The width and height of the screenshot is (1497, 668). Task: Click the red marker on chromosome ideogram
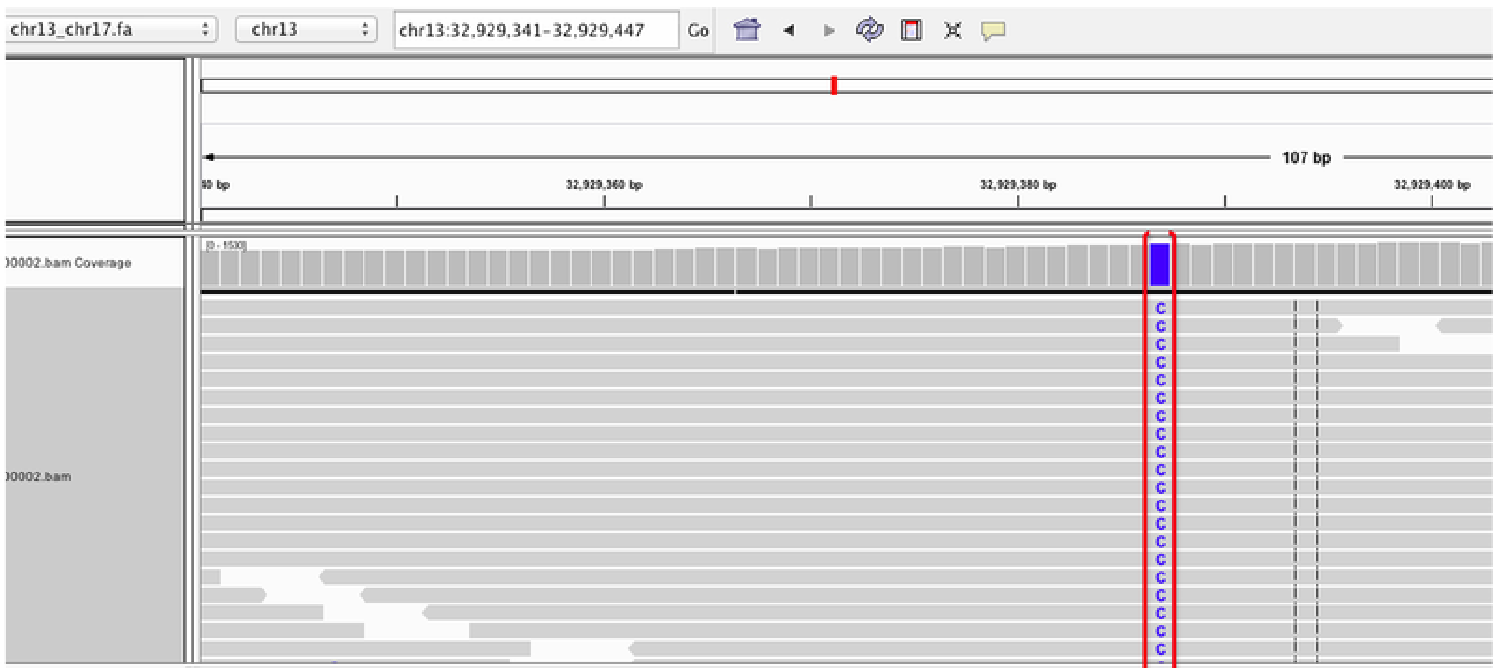pyautogui.click(x=834, y=86)
